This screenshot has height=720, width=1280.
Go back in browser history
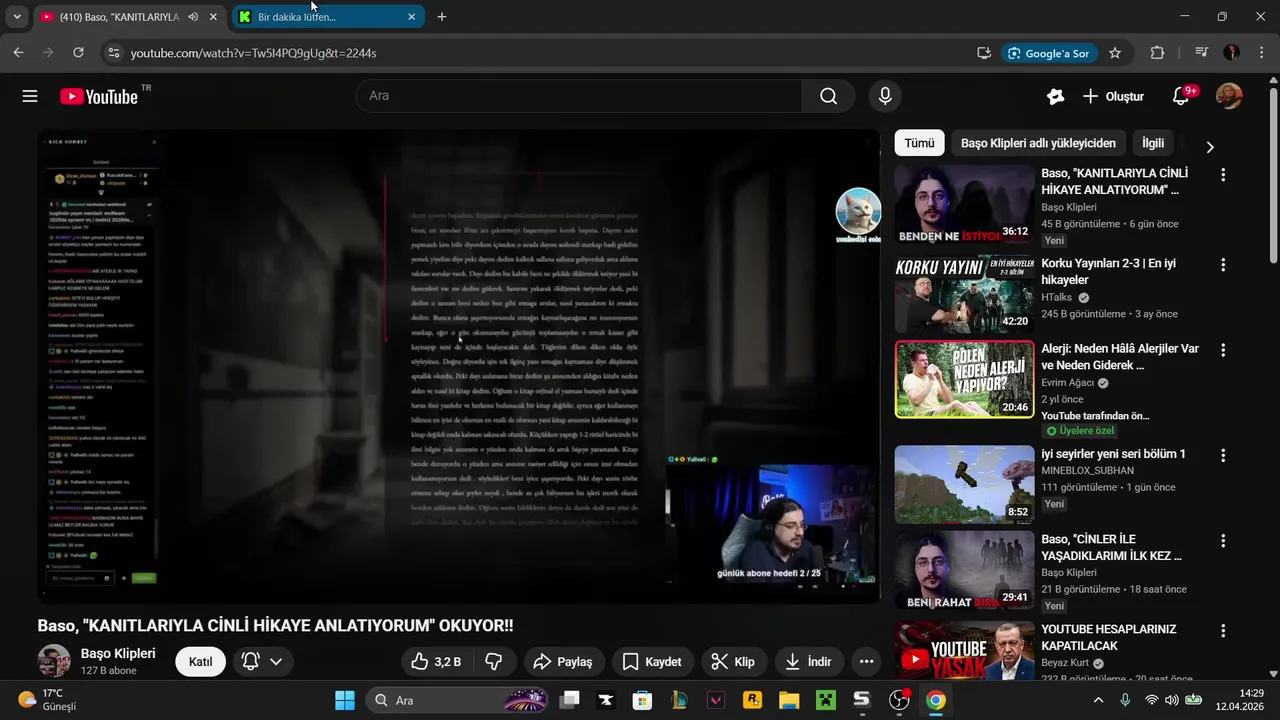[18, 53]
